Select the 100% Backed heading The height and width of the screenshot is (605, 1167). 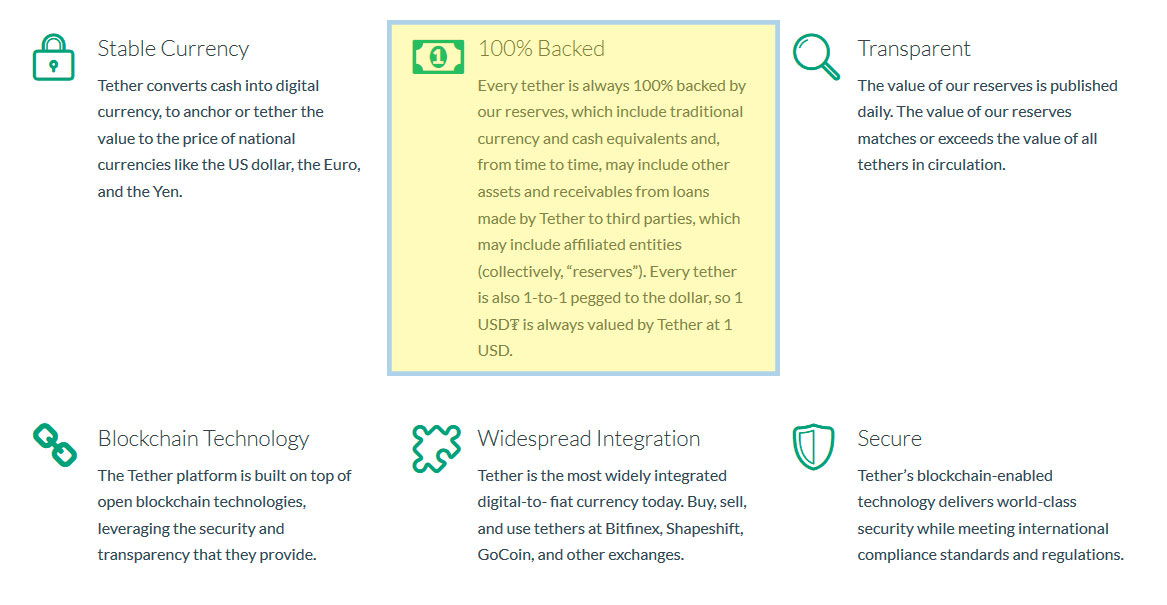click(541, 48)
